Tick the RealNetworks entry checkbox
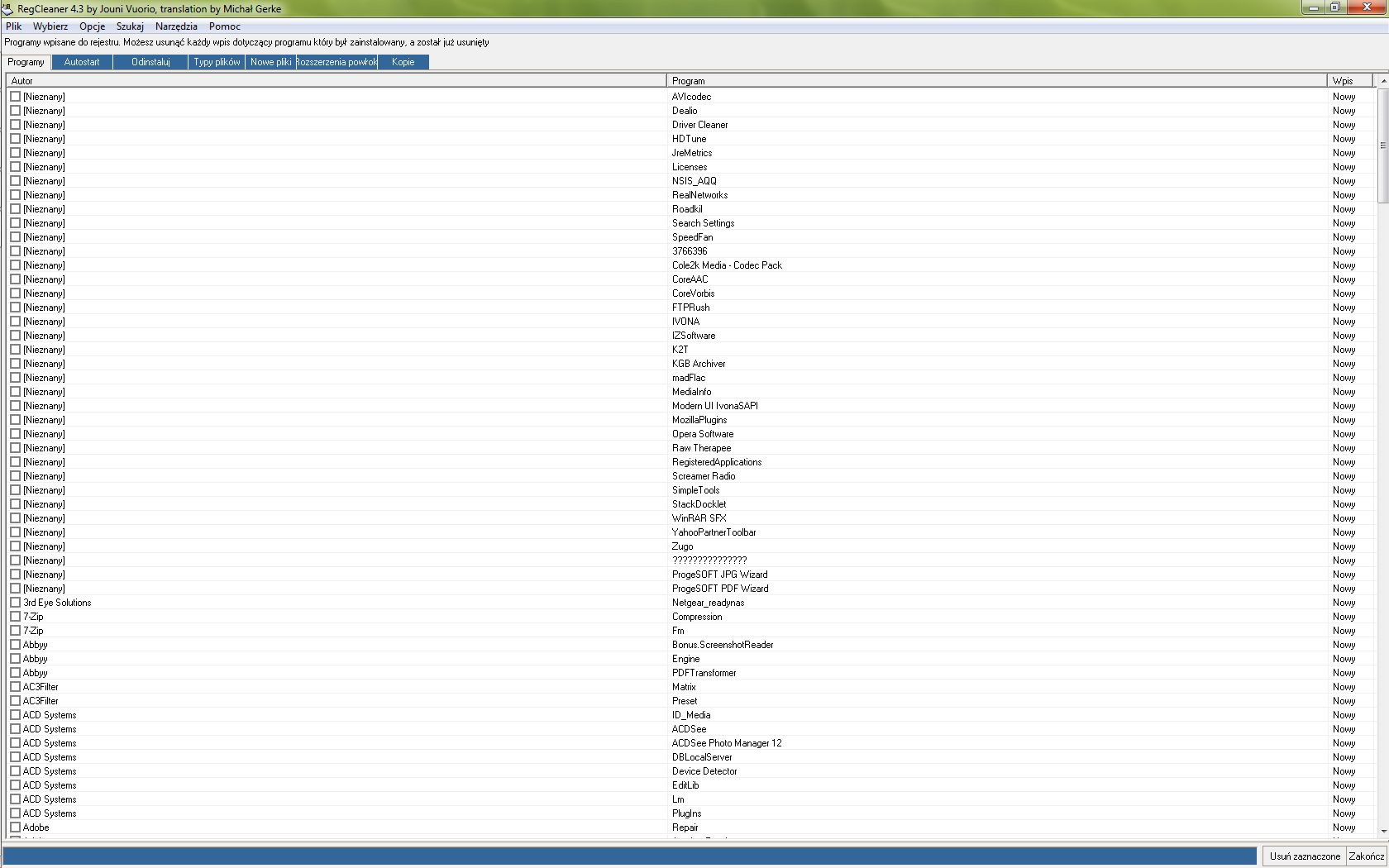 pyautogui.click(x=15, y=195)
